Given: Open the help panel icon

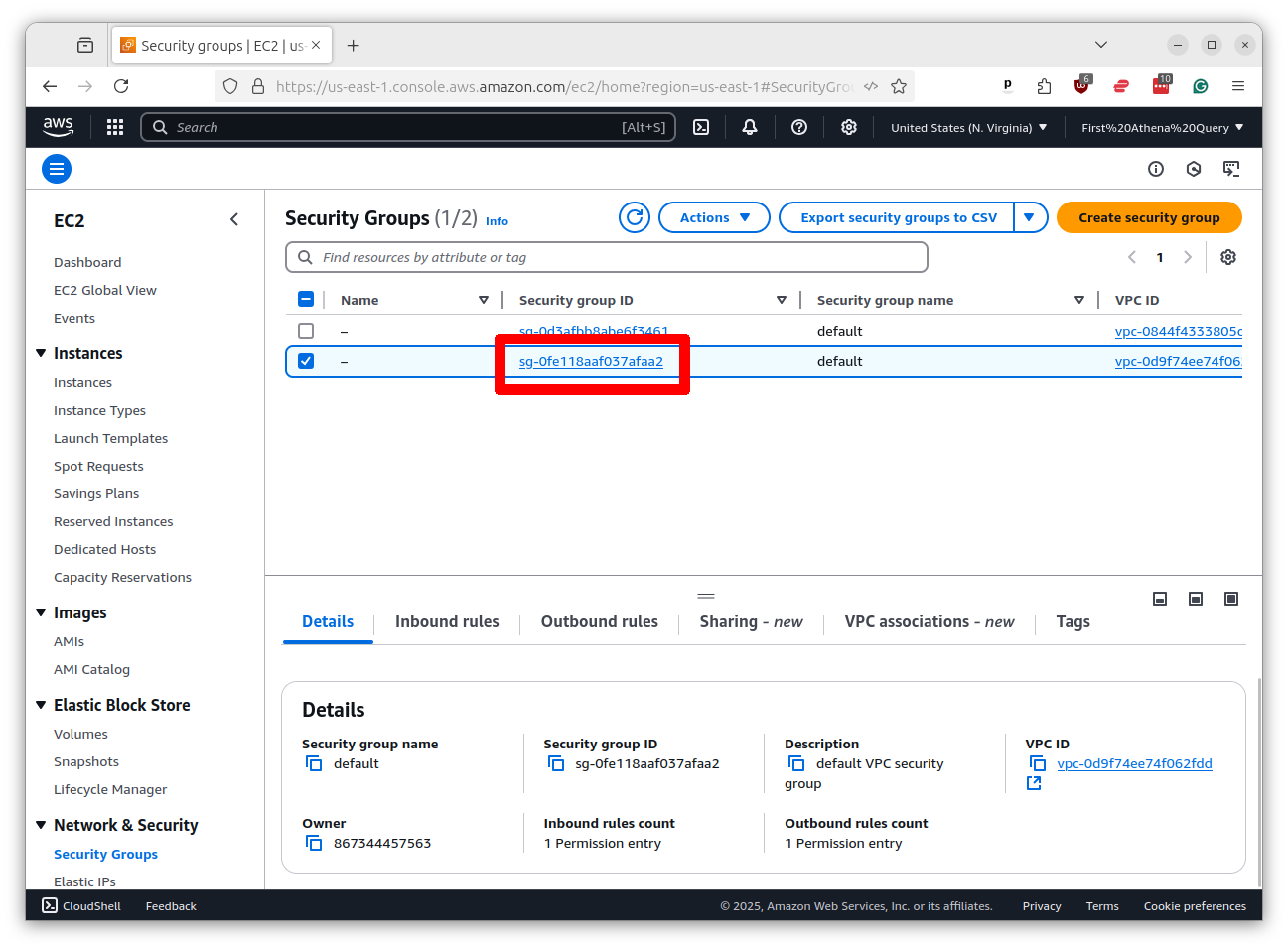Looking at the screenshot, I should pos(799,127).
